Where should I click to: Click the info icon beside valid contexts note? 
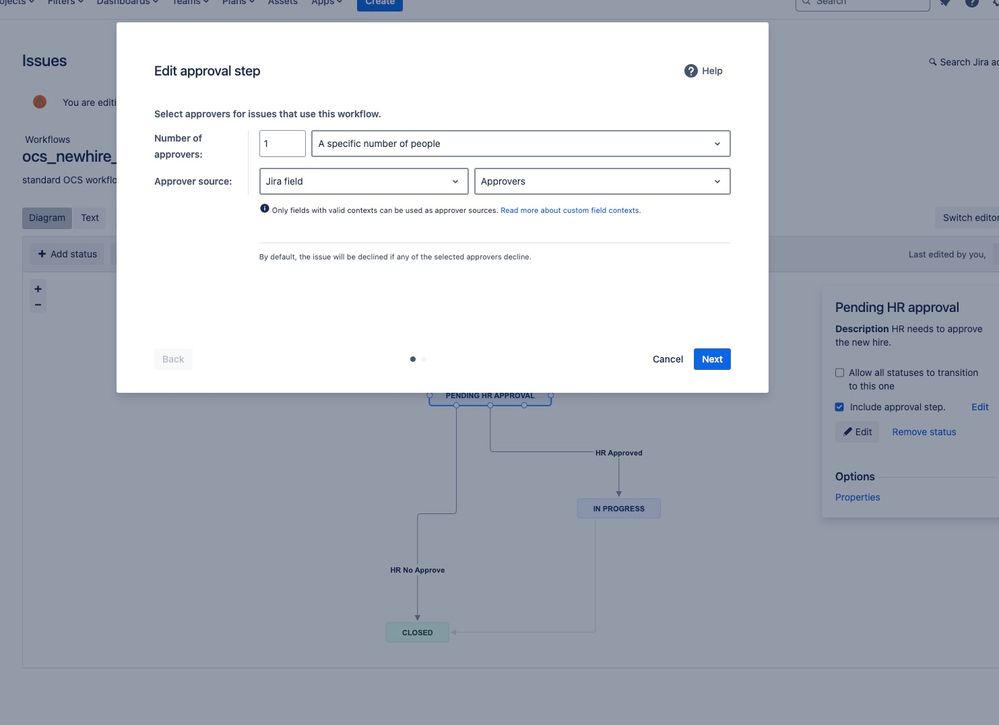[264, 208]
